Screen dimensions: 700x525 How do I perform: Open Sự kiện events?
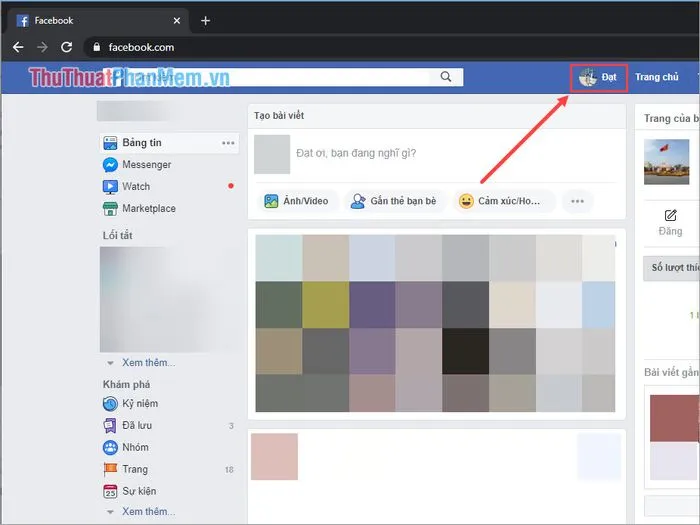139,491
